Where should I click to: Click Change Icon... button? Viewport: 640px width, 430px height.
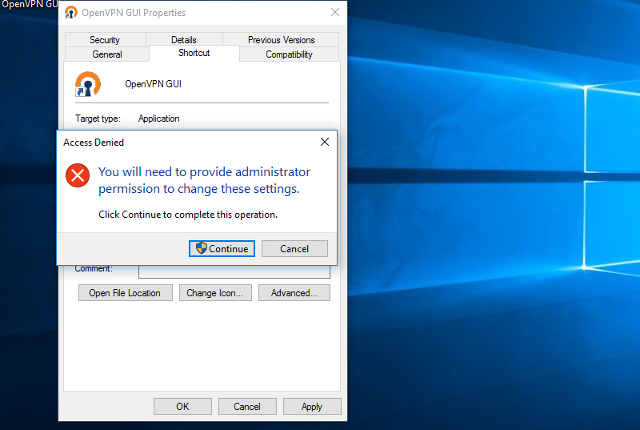(215, 293)
